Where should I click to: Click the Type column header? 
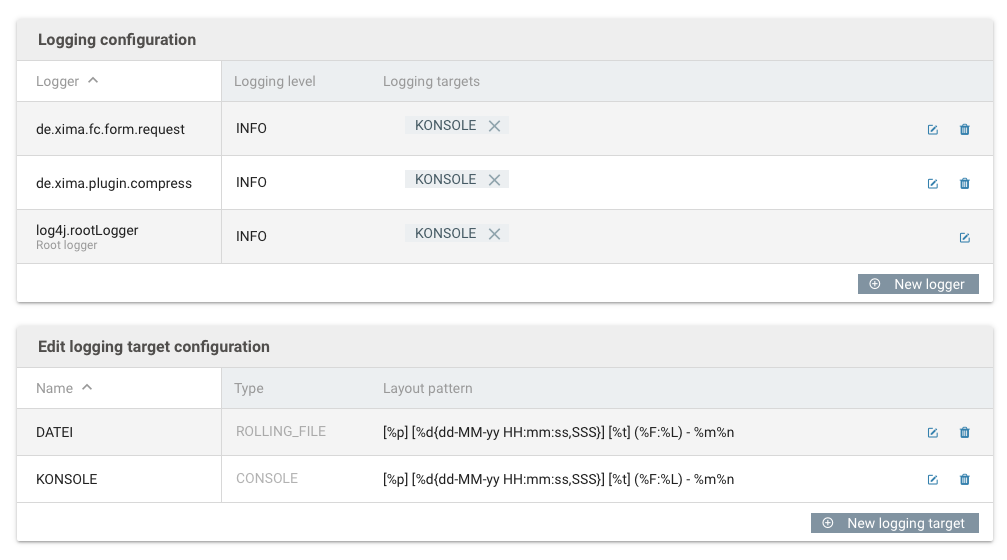249,389
